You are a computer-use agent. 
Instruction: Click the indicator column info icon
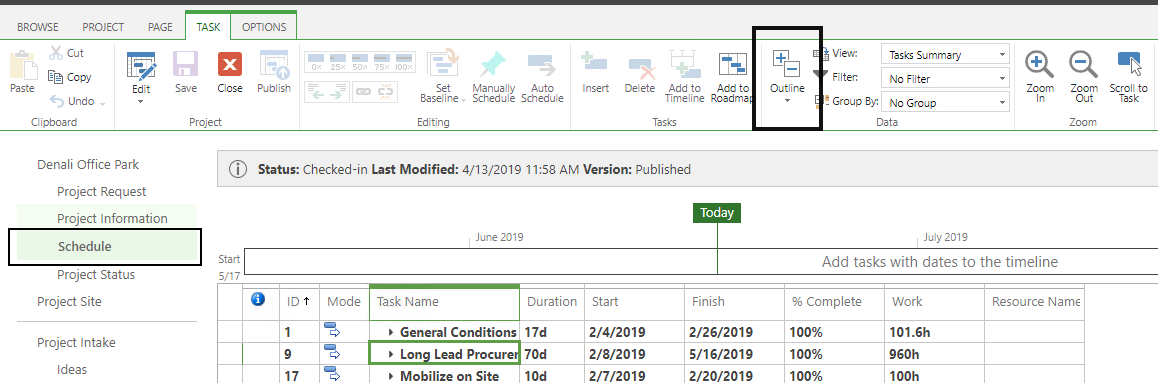[x=258, y=300]
